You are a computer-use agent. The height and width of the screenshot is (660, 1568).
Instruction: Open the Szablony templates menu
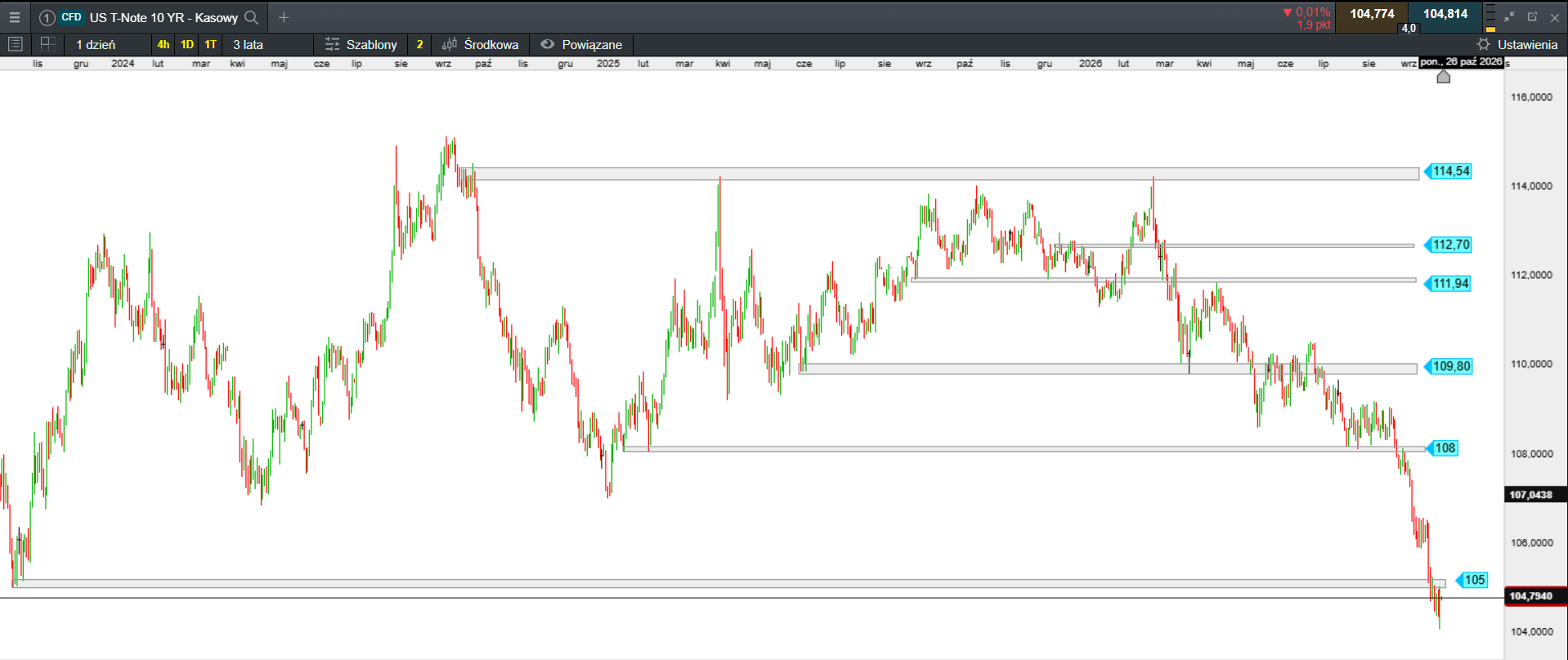click(371, 44)
